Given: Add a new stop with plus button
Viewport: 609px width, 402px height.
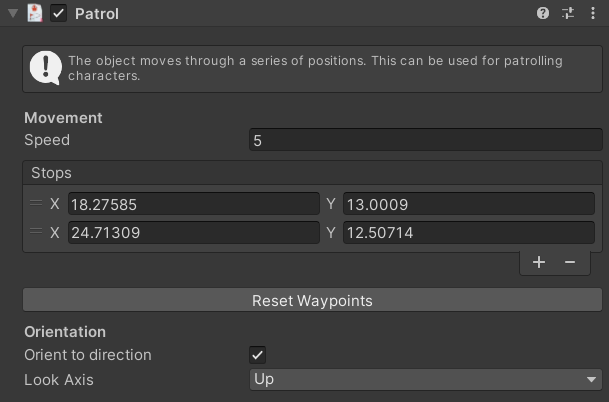Looking at the screenshot, I should 539,262.
